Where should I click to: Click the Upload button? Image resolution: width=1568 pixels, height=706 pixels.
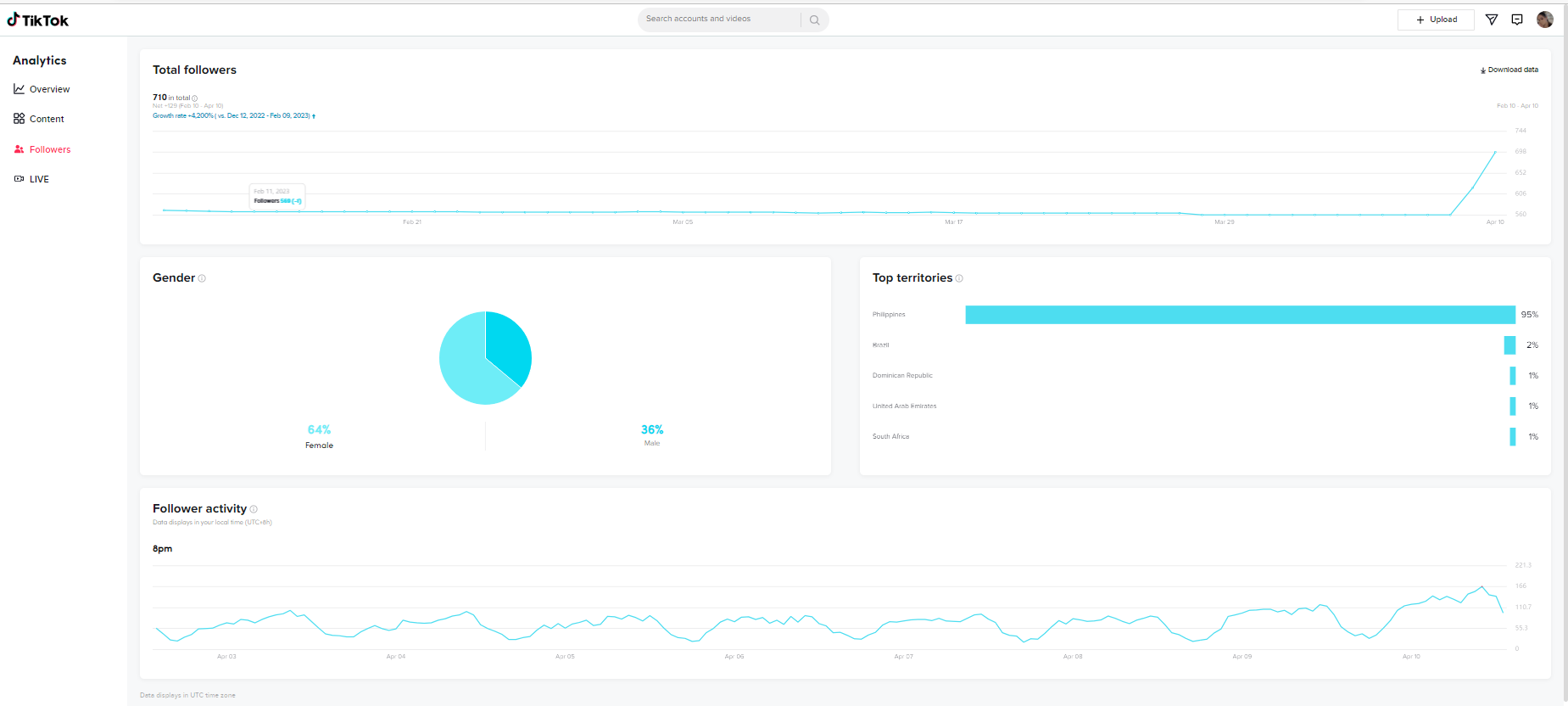(x=1436, y=20)
